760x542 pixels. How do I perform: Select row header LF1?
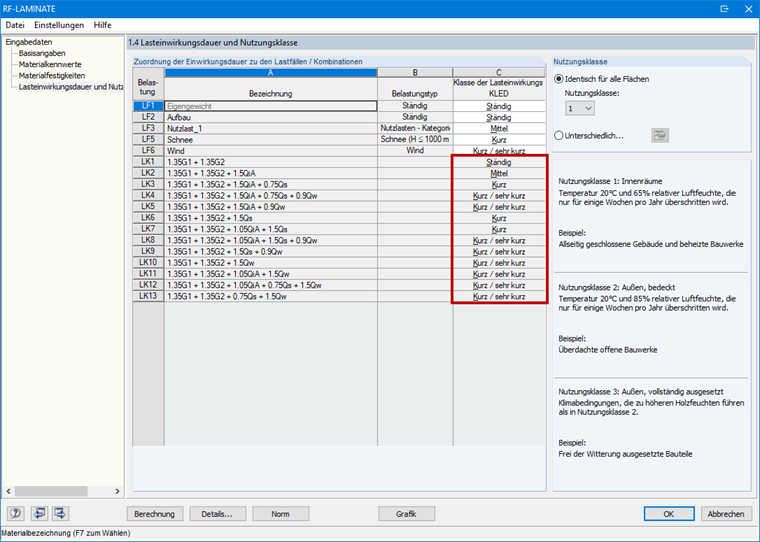coord(148,106)
